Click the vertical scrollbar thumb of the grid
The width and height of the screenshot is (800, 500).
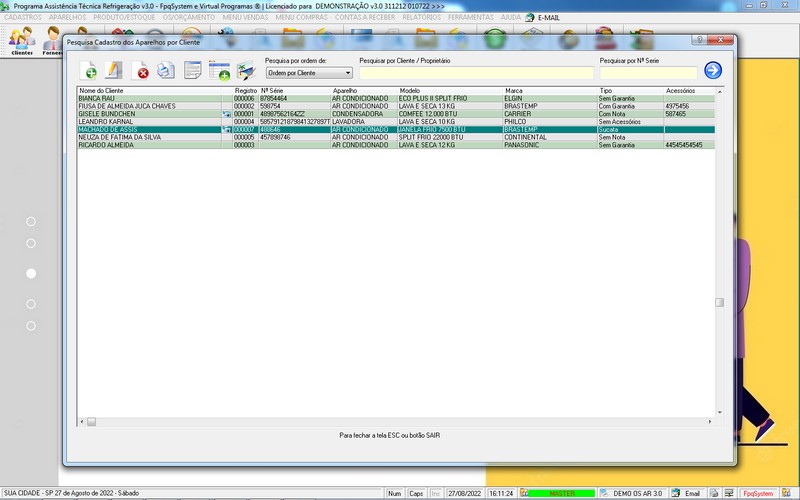(x=719, y=303)
